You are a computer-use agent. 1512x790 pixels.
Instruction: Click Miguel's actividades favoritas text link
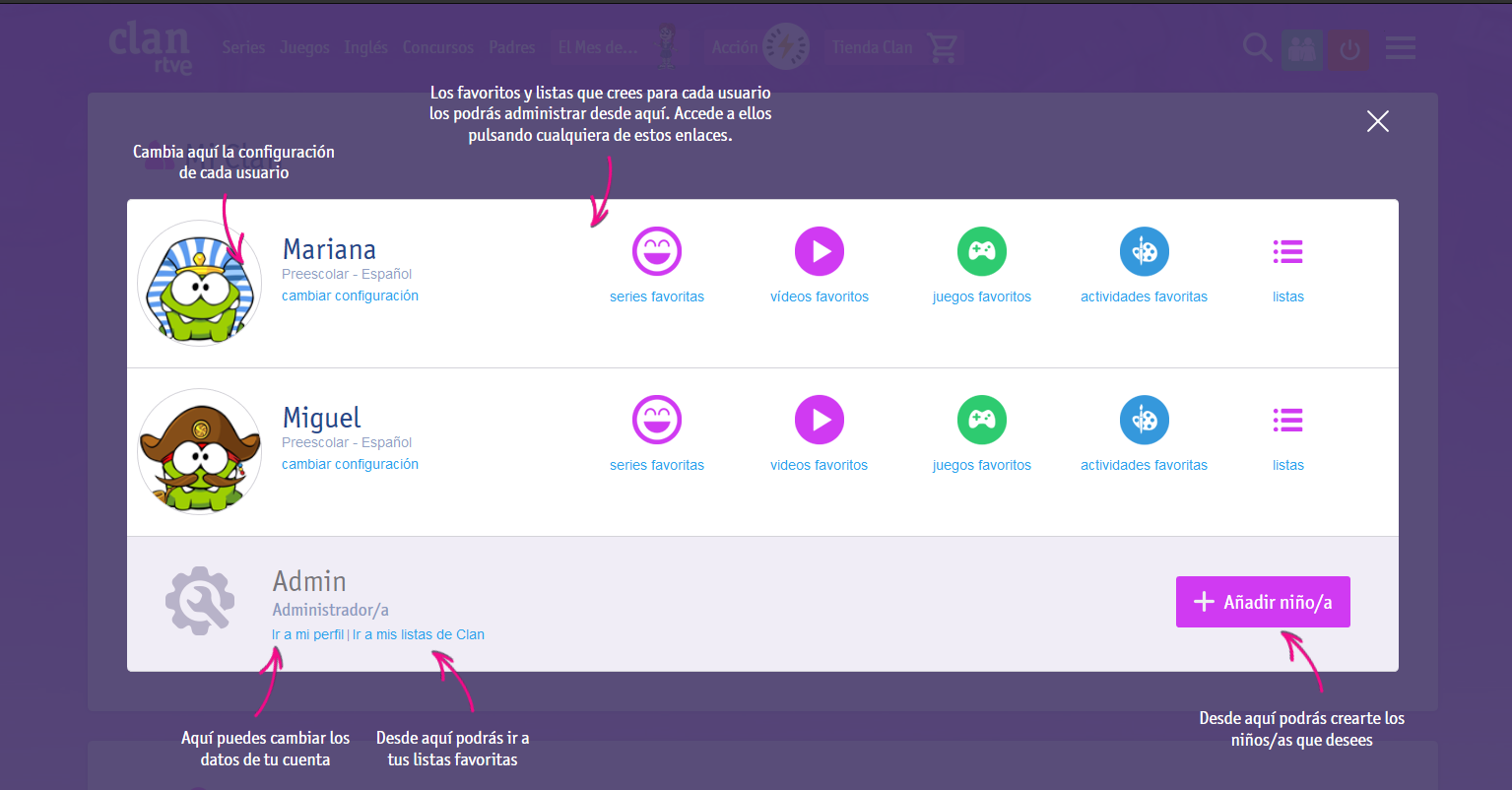(1144, 465)
